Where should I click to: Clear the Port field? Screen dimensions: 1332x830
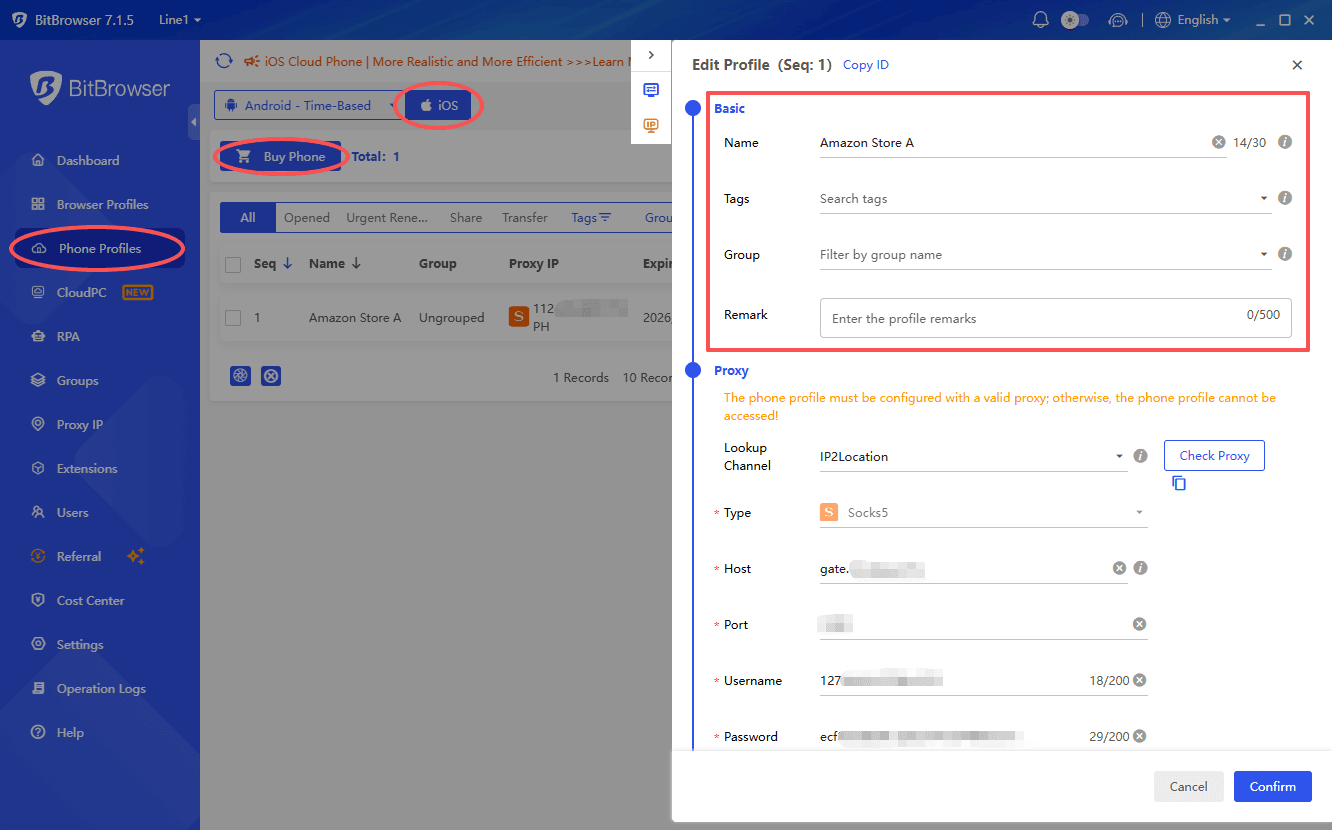pyautogui.click(x=1139, y=624)
